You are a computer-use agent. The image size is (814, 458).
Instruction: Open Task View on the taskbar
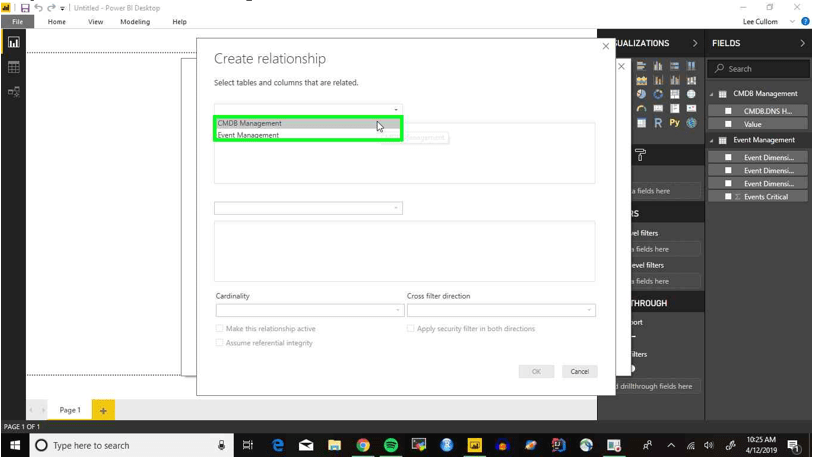(248, 445)
